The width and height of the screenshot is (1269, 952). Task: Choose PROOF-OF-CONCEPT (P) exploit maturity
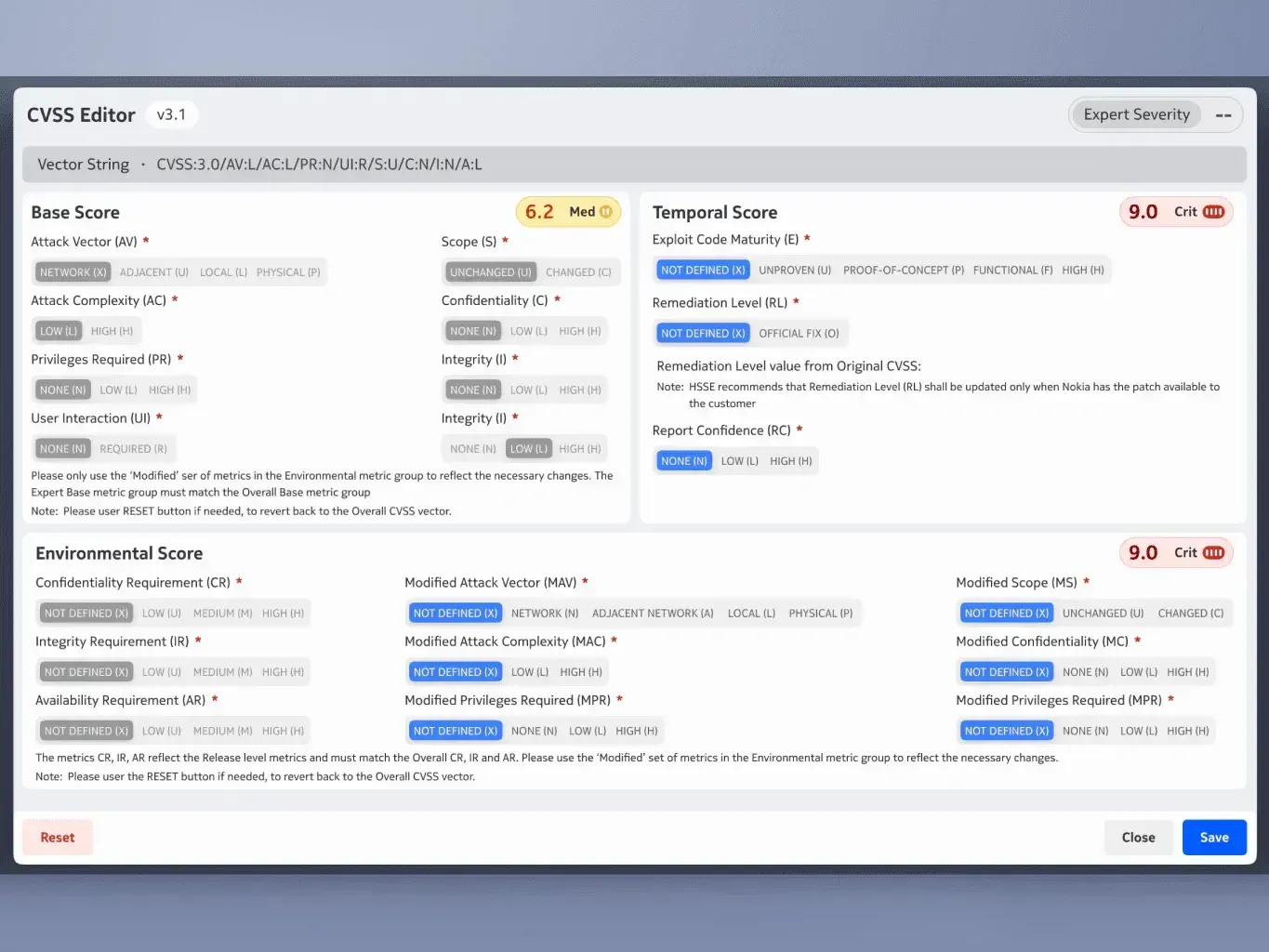tap(904, 271)
